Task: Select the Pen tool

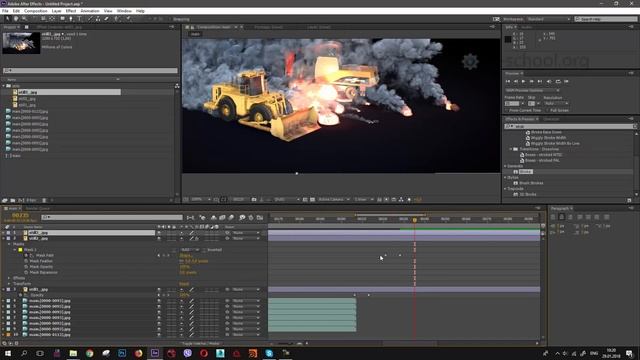Action: coord(71,19)
